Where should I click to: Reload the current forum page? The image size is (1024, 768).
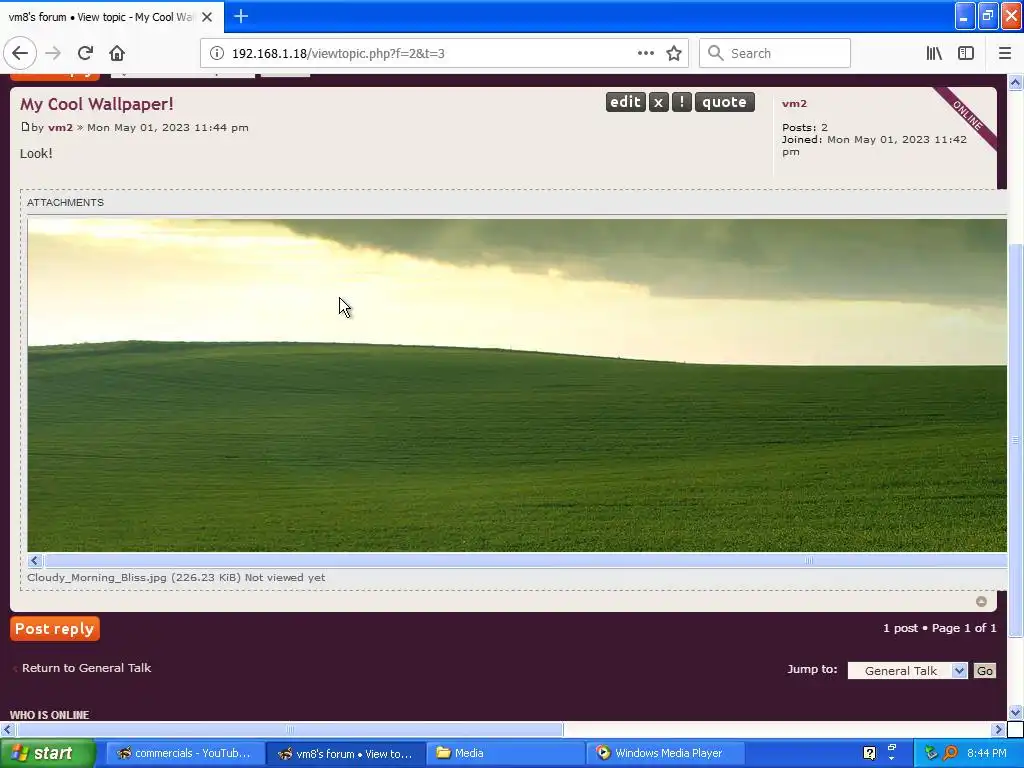tap(85, 53)
